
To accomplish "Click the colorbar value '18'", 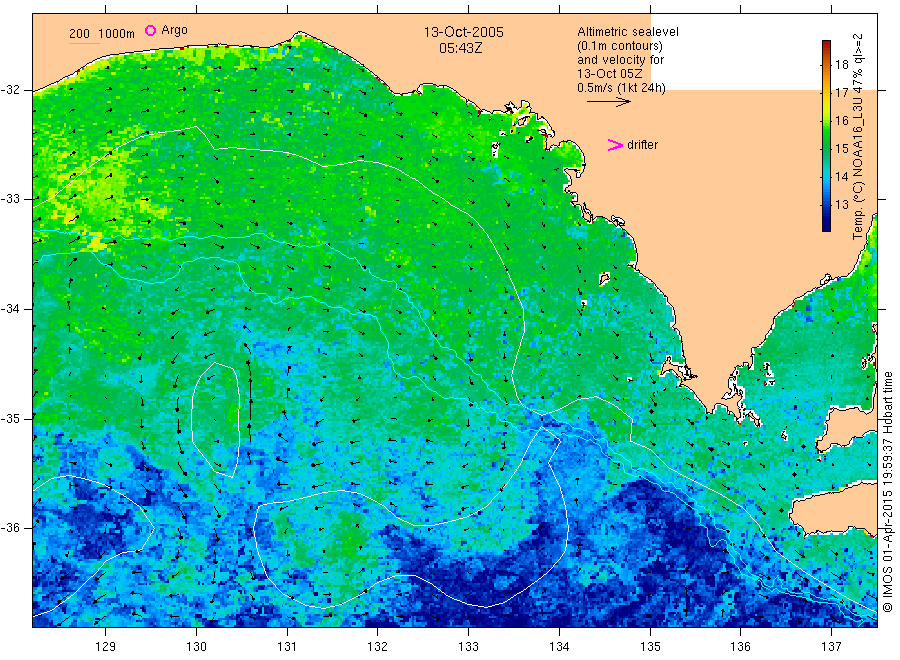I will coord(841,64).
